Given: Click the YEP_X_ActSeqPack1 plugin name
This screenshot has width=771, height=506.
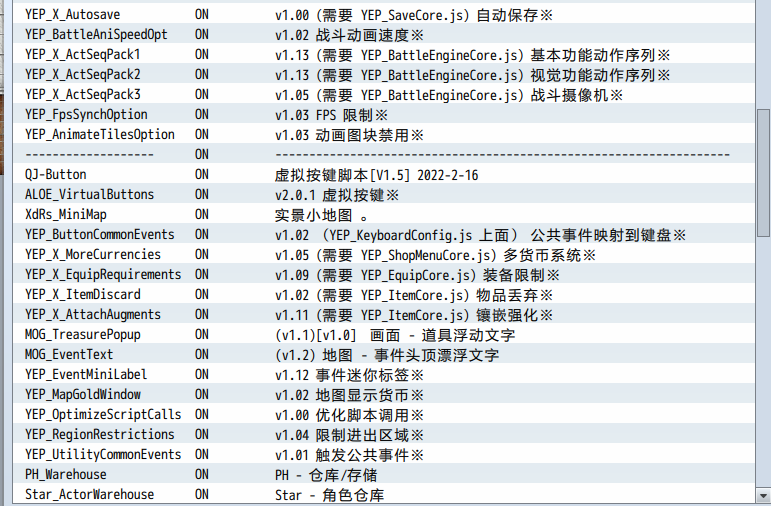Looking at the screenshot, I should 83,55.
